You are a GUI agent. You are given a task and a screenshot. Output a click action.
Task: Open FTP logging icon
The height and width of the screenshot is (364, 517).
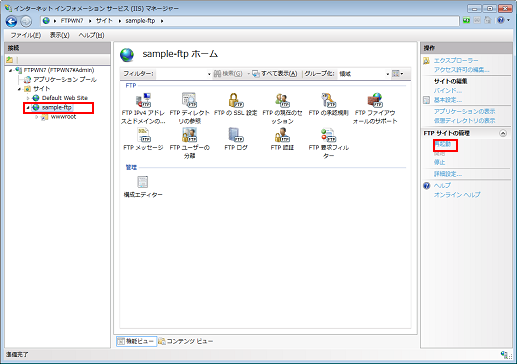click(236, 139)
